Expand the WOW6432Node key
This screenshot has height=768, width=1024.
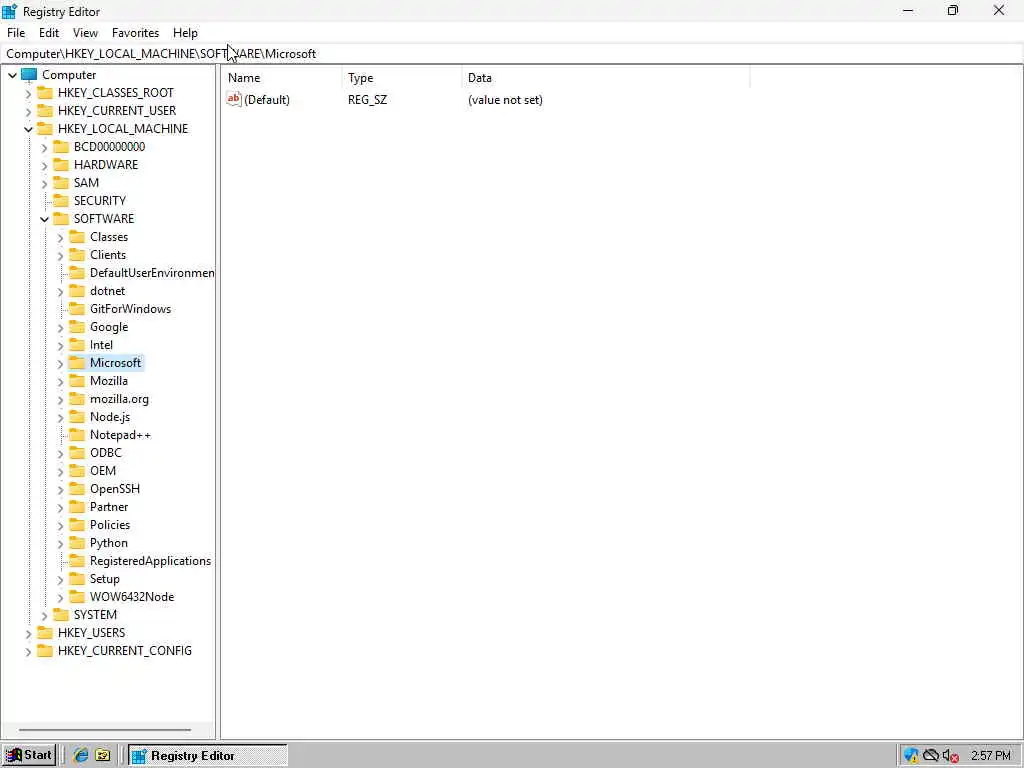click(x=60, y=598)
